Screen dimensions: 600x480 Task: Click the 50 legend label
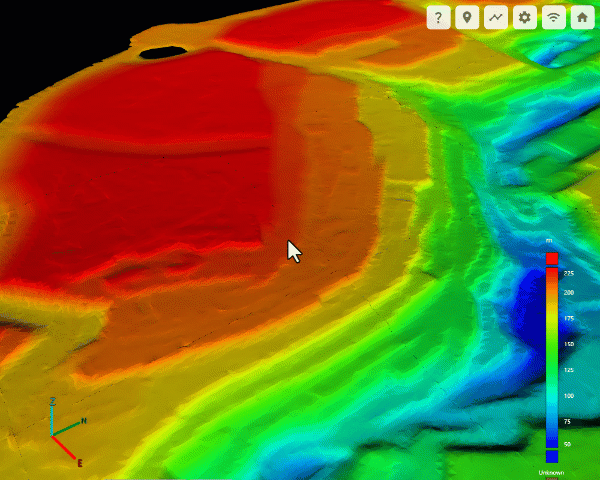click(567, 444)
